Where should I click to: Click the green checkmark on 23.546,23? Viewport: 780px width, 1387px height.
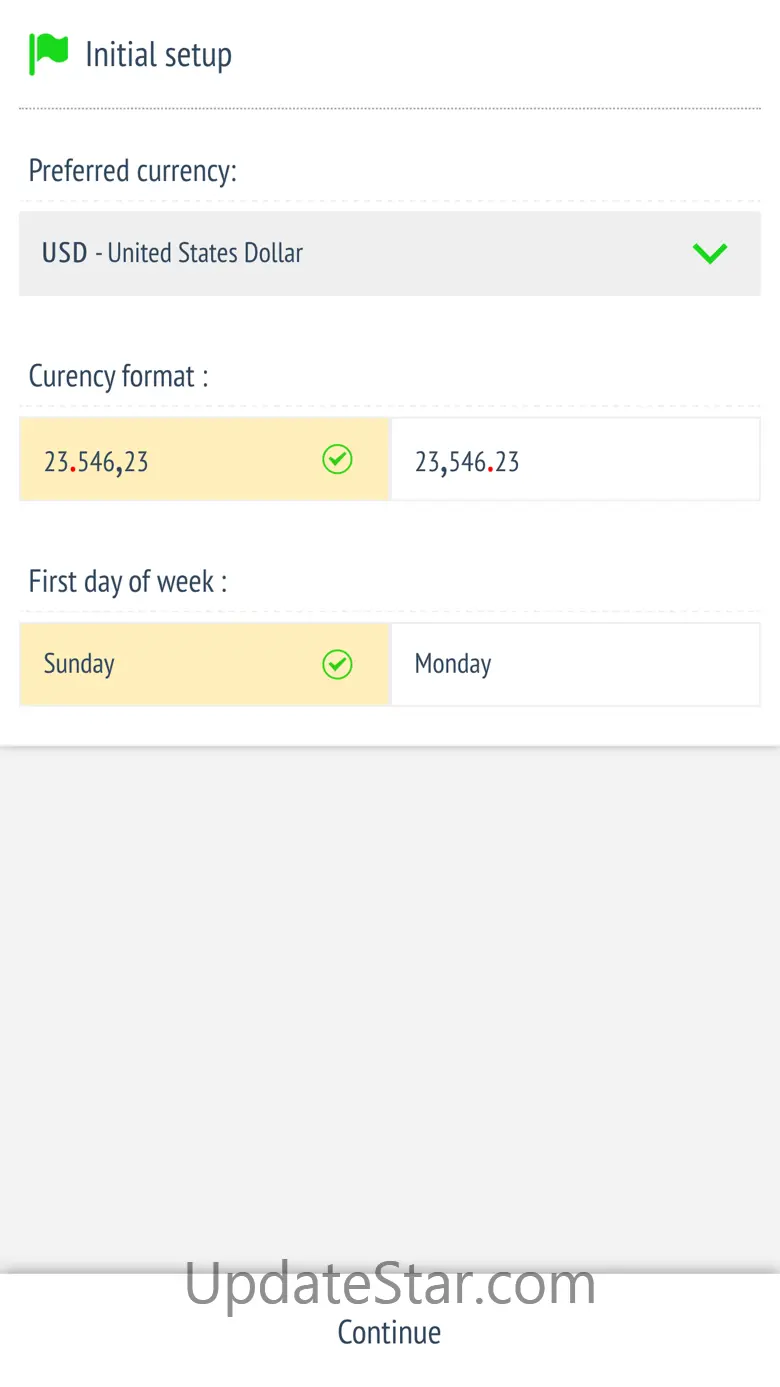(x=337, y=460)
